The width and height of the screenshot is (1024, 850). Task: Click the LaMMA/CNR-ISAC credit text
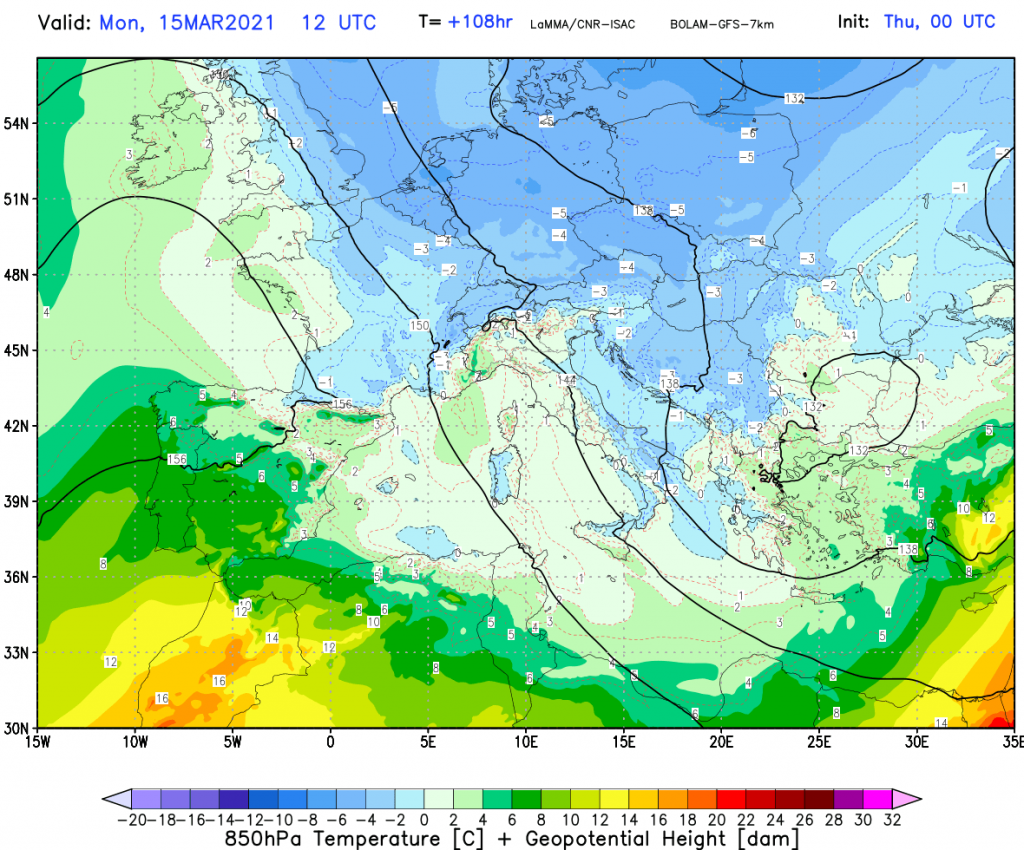(x=580, y=23)
